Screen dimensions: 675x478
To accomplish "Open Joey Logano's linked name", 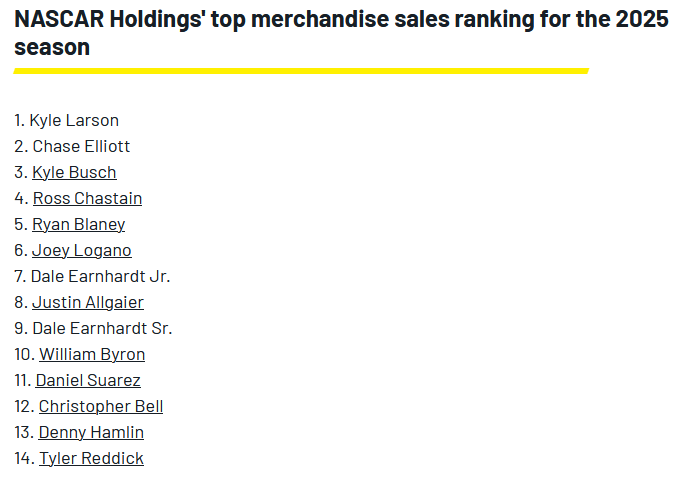I will coord(81,250).
